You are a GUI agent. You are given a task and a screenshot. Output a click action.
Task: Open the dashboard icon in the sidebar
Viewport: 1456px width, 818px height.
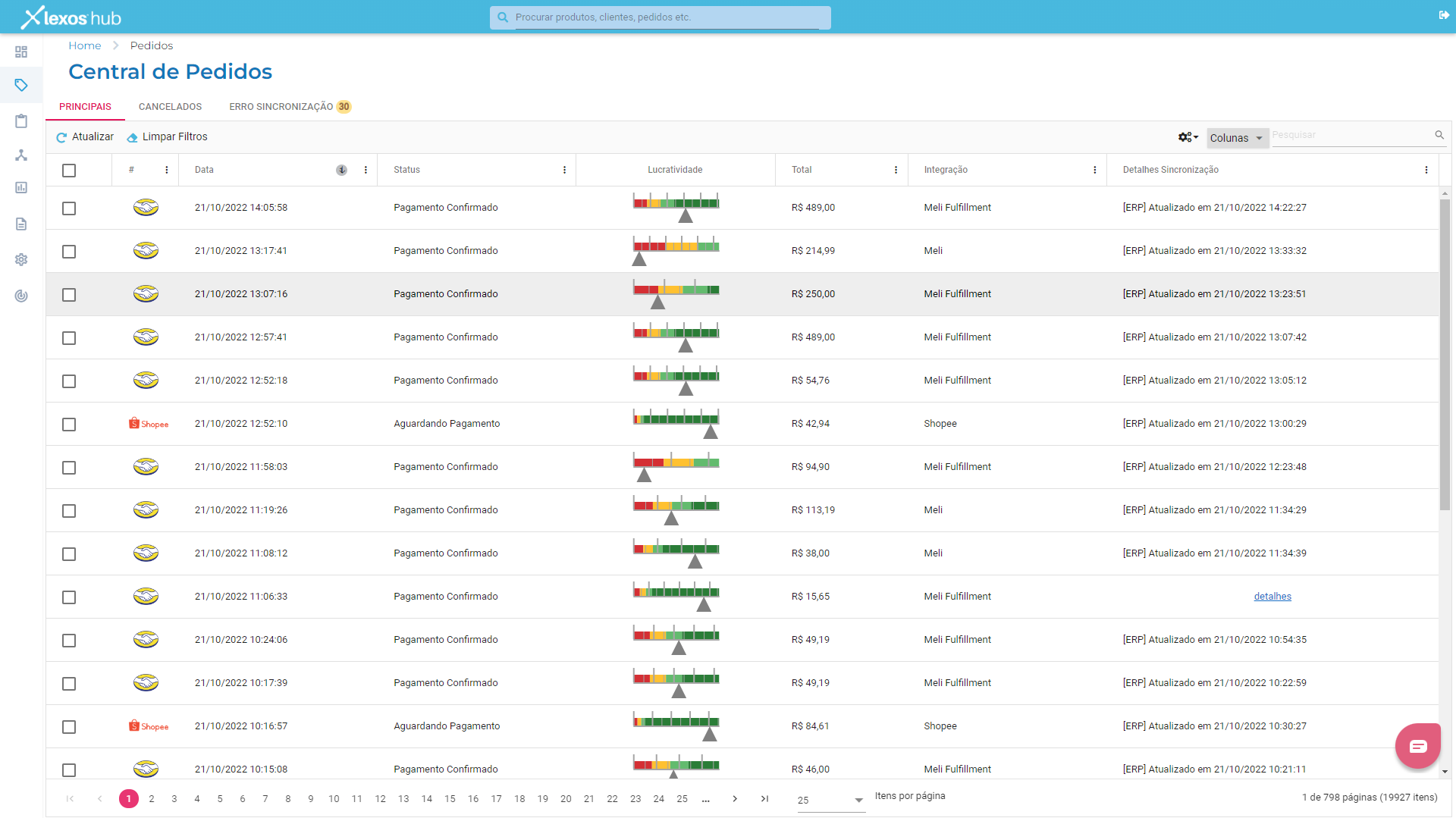(x=21, y=52)
